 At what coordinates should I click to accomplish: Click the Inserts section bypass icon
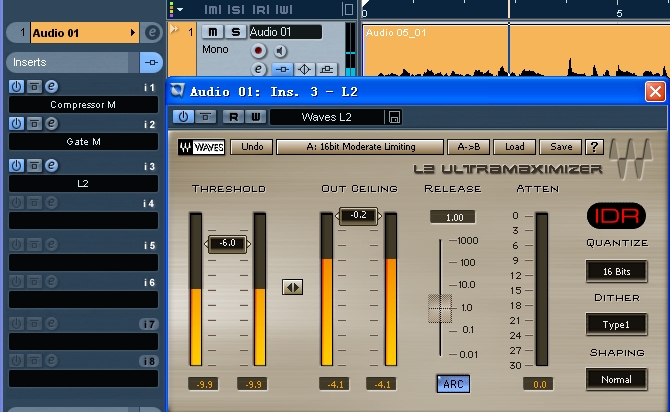tap(151, 62)
